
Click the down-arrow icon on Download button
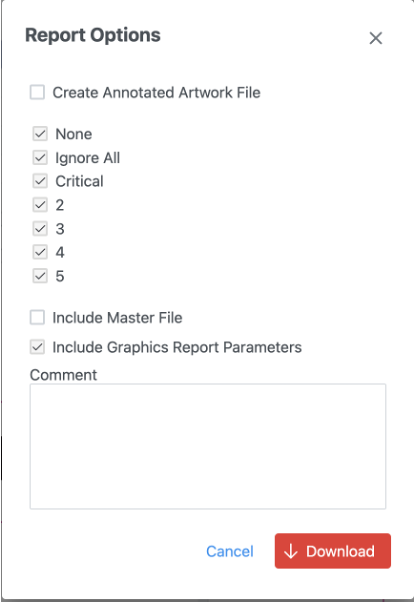tap(291, 551)
